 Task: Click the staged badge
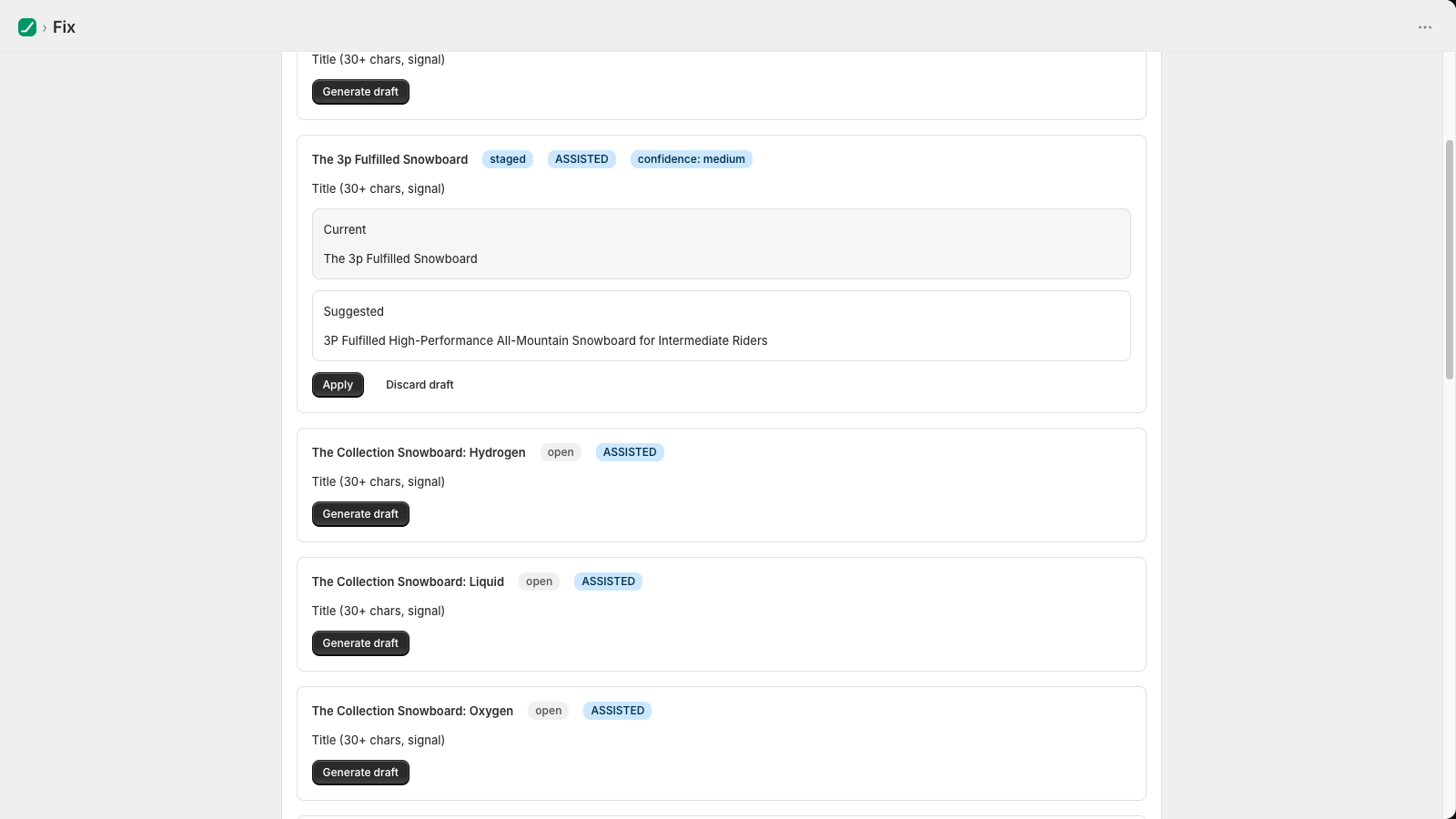[x=508, y=159]
